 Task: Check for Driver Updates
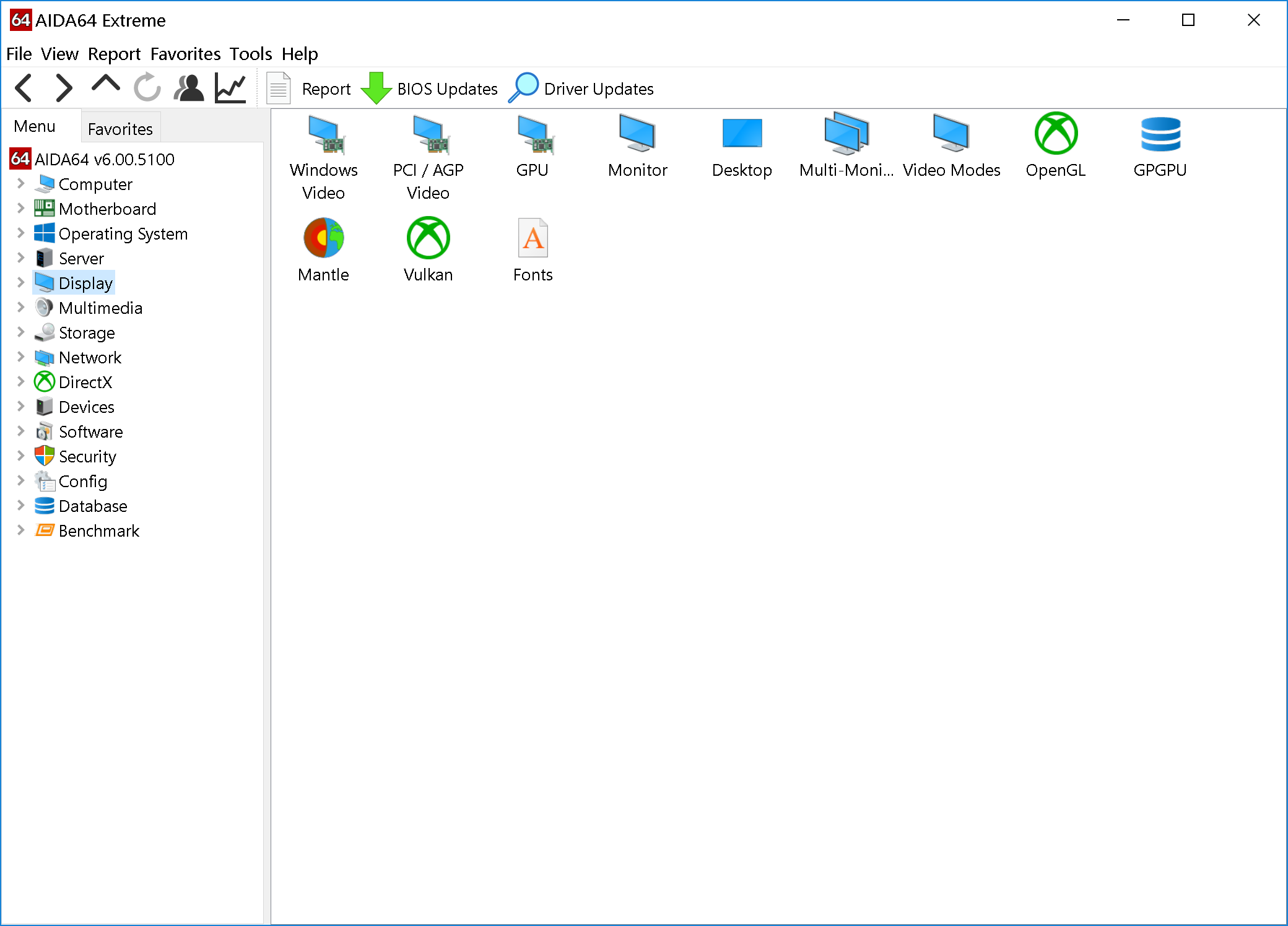[x=581, y=89]
